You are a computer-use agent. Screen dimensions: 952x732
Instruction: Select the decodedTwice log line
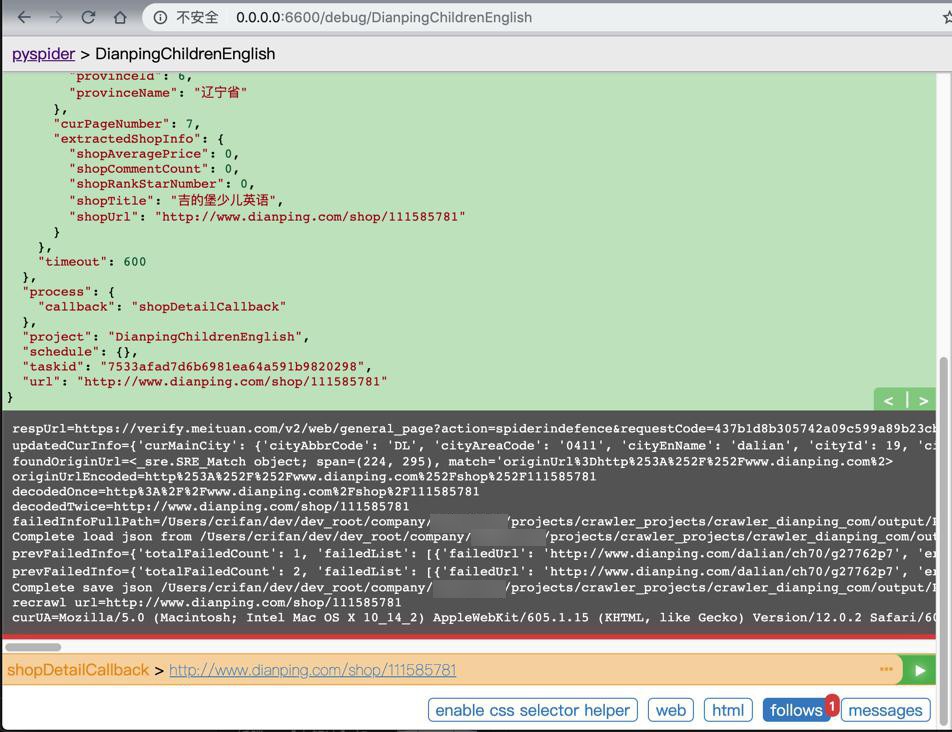pyautogui.click(x=210, y=507)
